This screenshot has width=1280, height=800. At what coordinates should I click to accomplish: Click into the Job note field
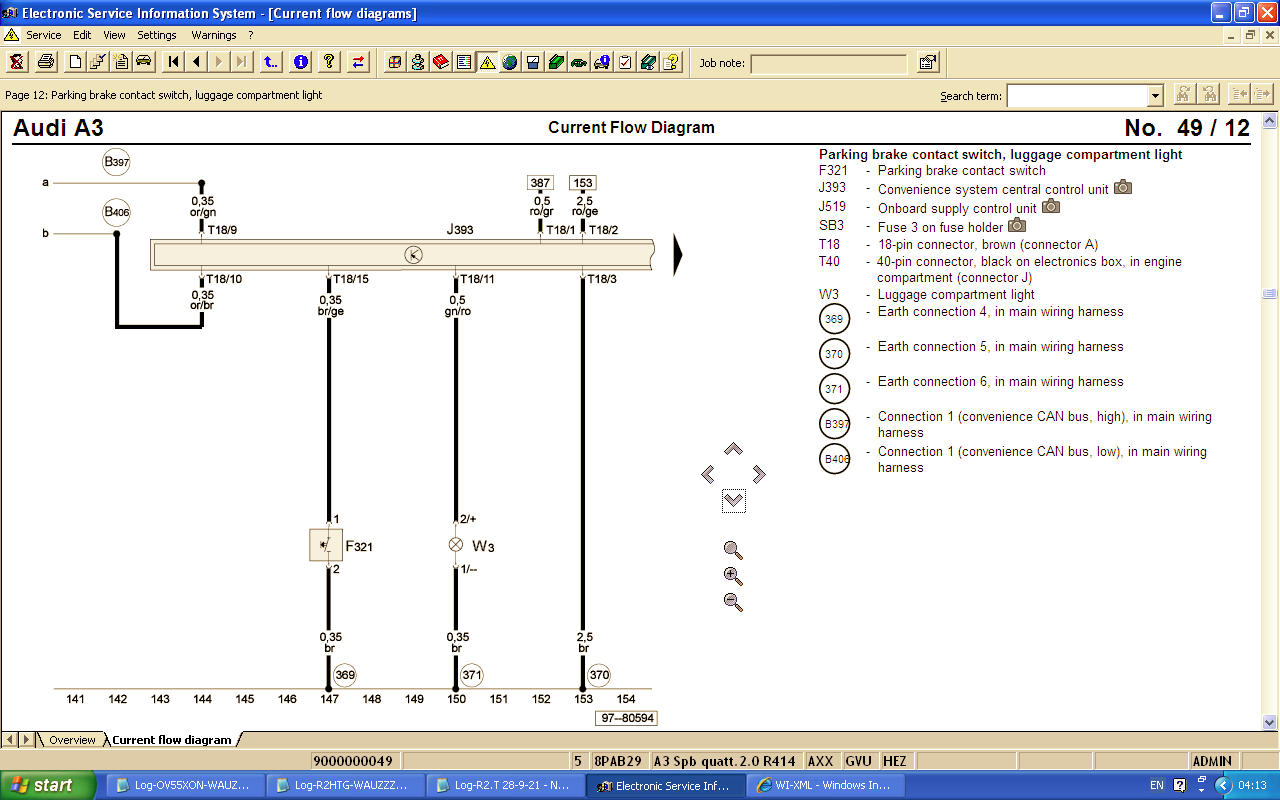pyautogui.click(x=828, y=63)
